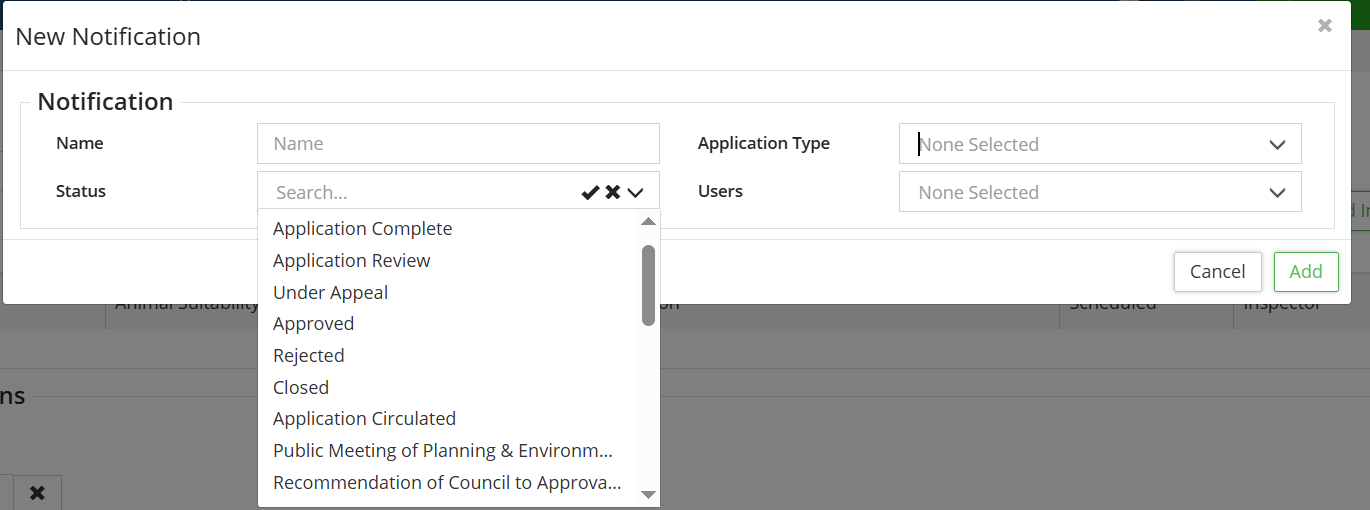Expand the Users dropdown

point(1100,192)
